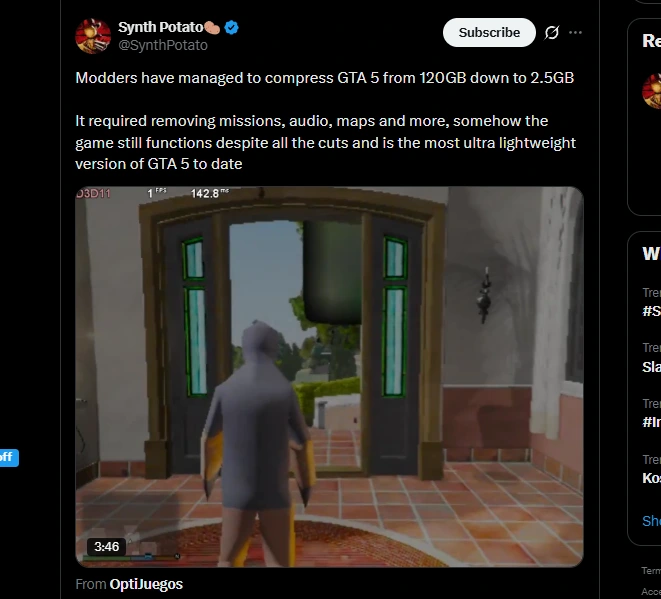661x599 pixels.
Task: Click the Synth Potato display name
Action: 161,27
